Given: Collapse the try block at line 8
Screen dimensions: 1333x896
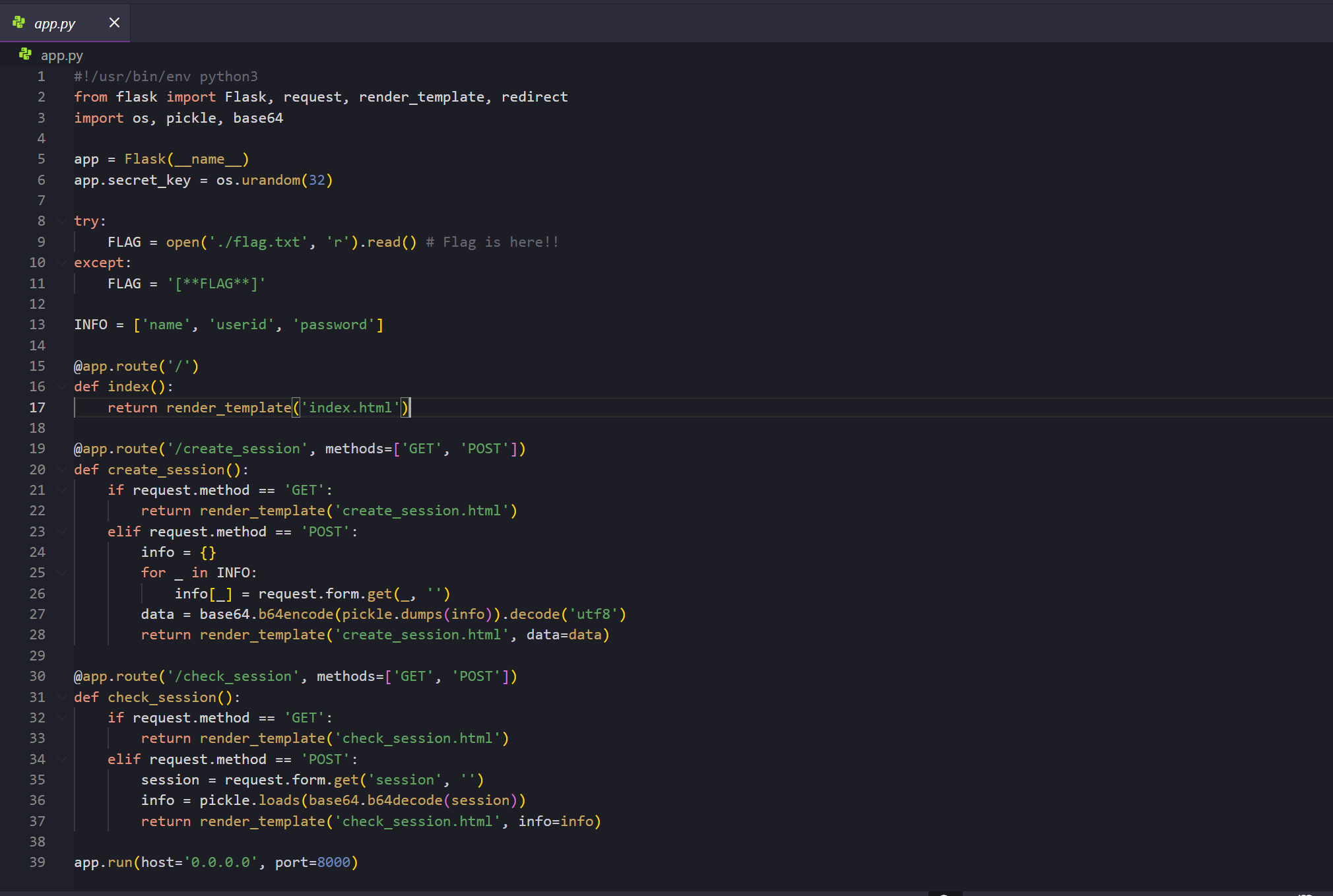Looking at the screenshot, I should click(62, 221).
